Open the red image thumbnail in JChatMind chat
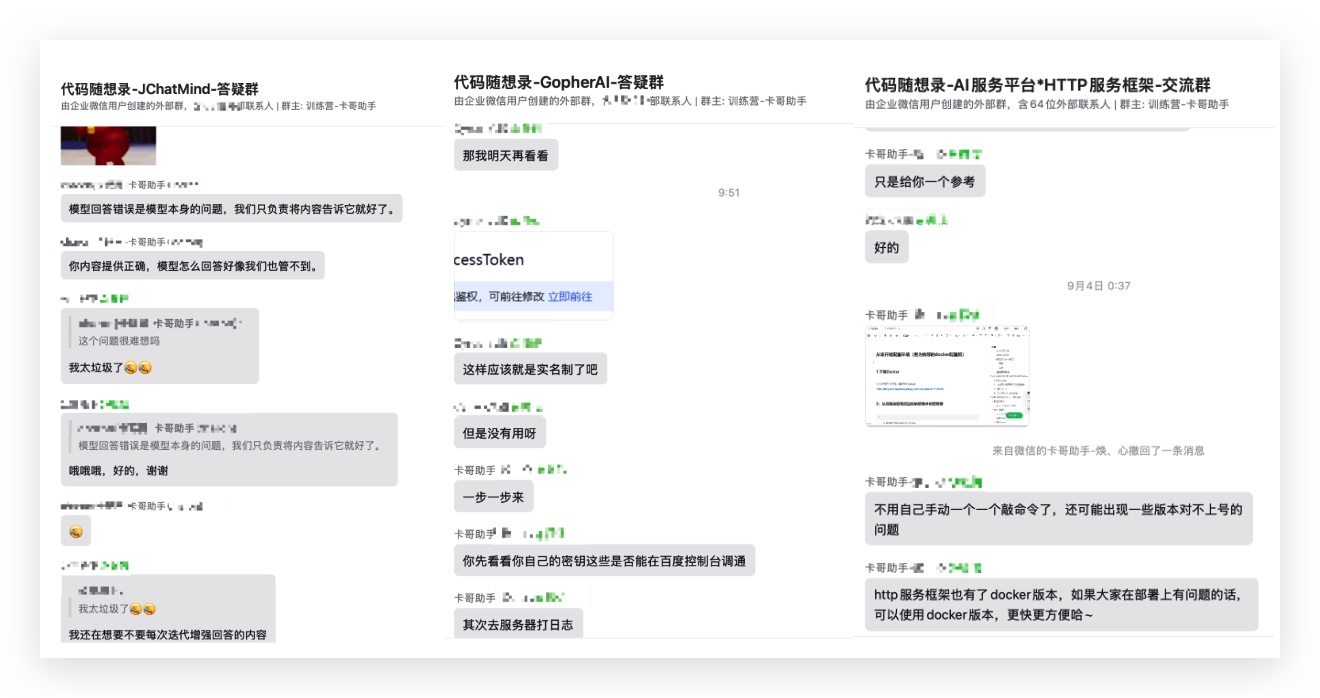This screenshot has width=1320, height=698. (108, 146)
